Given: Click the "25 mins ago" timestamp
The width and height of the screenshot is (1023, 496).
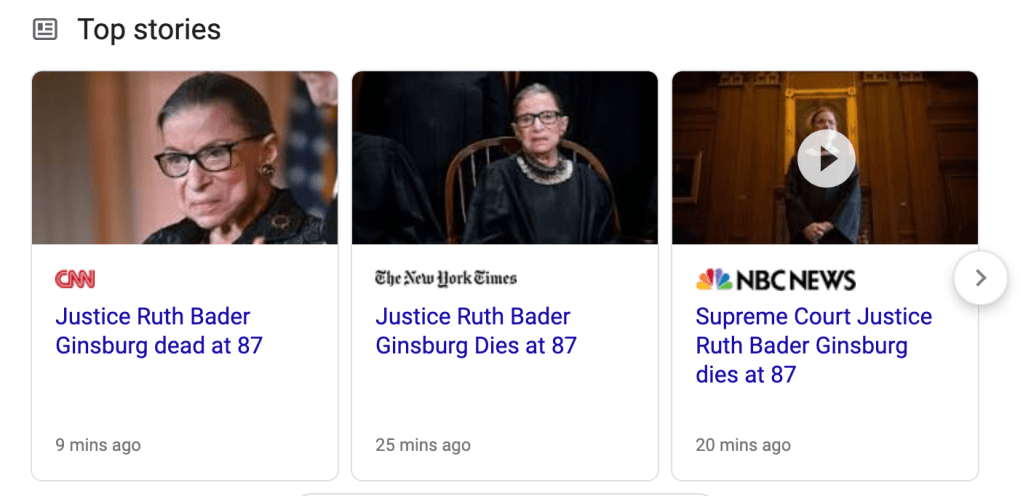Looking at the screenshot, I should click(x=423, y=445).
